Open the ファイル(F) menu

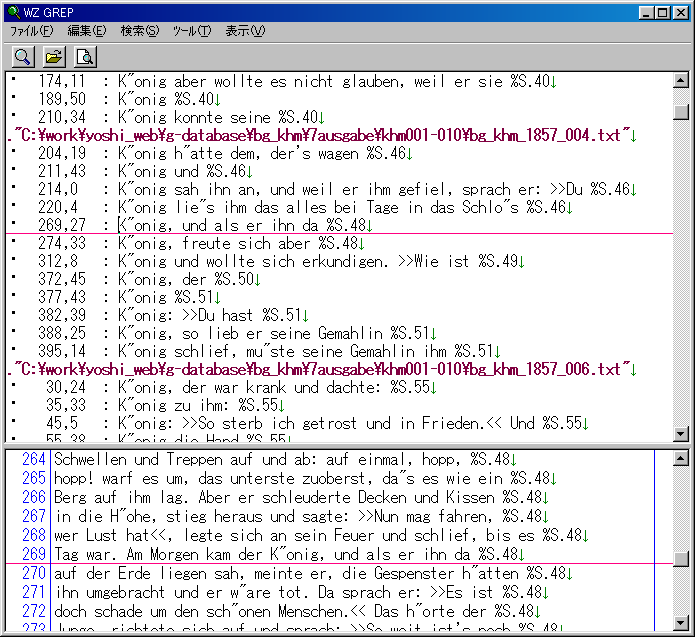pyautogui.click(x=31, y=31)
